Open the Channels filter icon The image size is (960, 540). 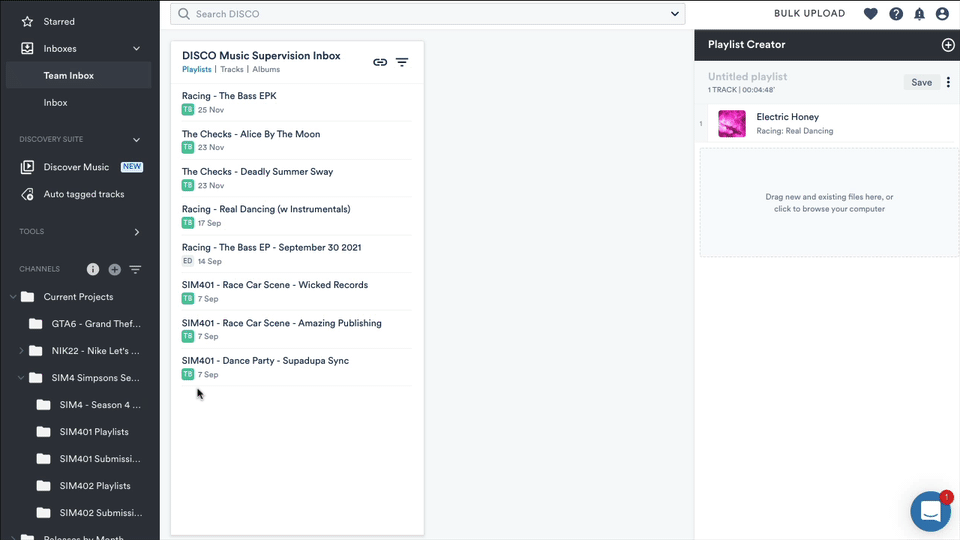[x=135, y=269]
